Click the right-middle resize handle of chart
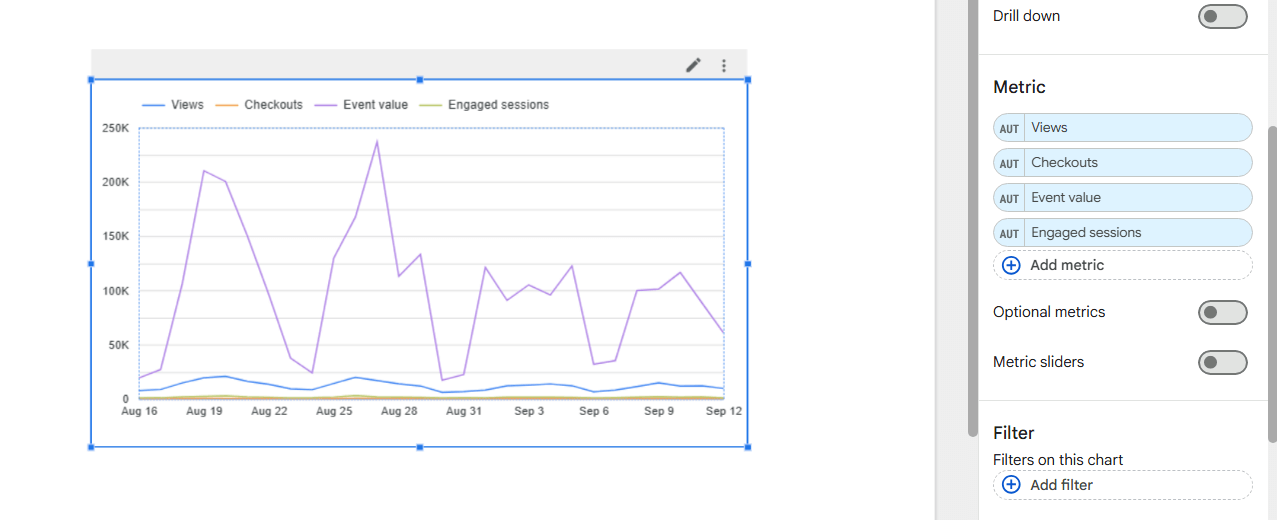1277x520 pixels. 747,264
